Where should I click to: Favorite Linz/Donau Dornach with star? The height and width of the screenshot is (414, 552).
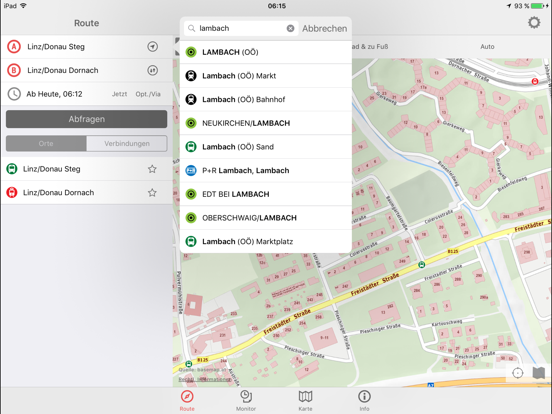click(152, 193)
